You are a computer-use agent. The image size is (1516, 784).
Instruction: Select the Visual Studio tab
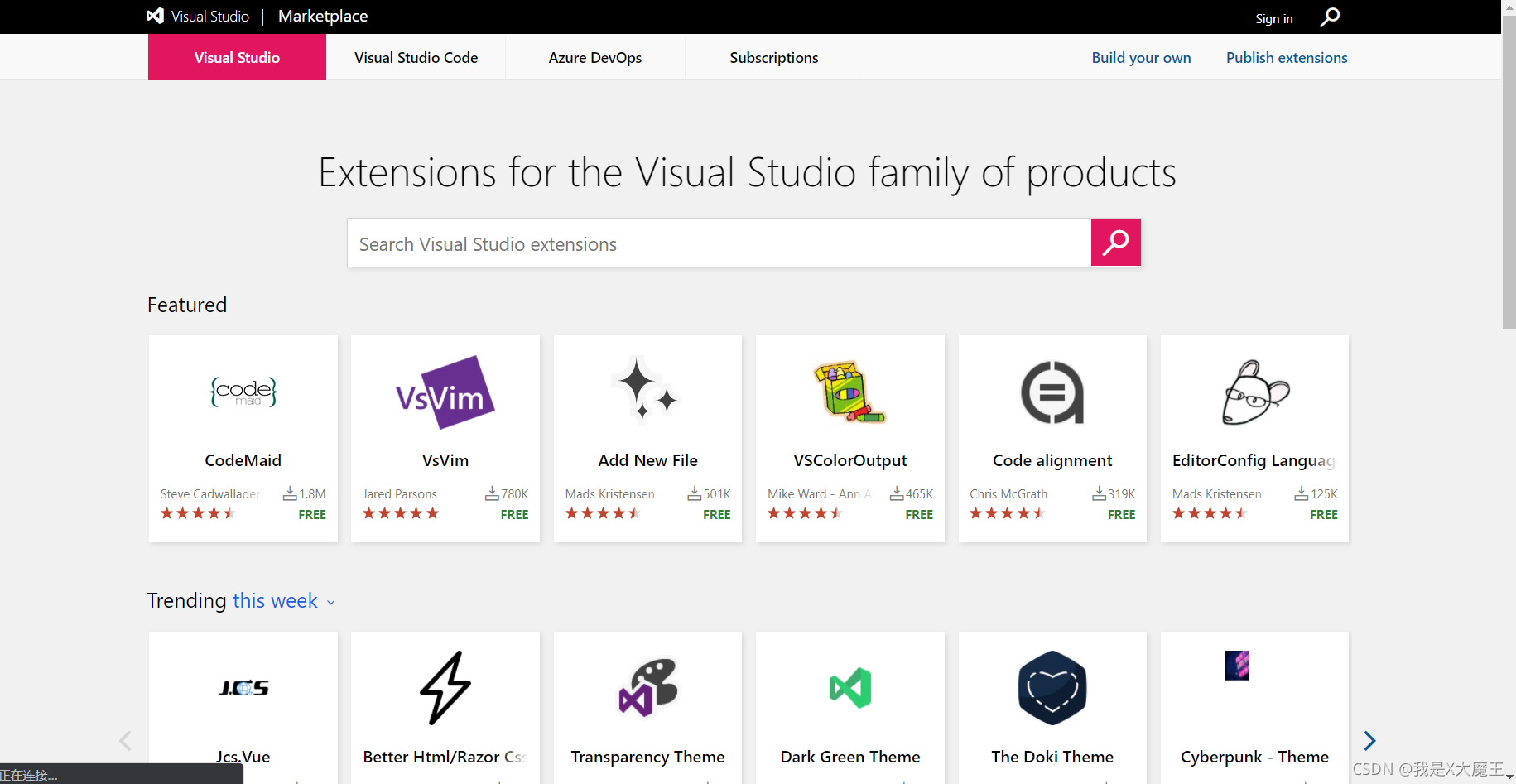(x=237, y=57)
